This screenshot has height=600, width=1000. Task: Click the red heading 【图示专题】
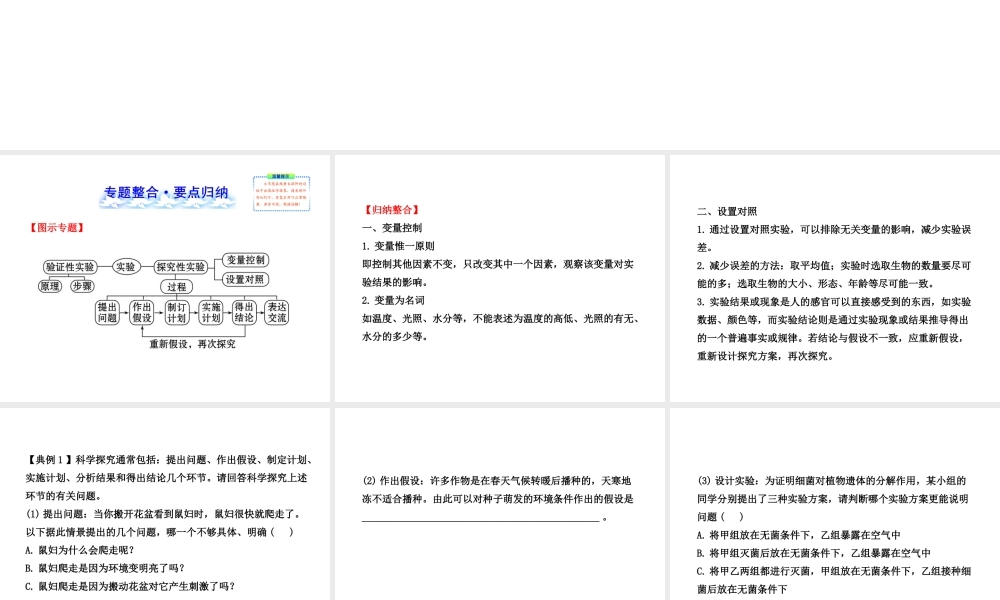(x=57, y=228)
